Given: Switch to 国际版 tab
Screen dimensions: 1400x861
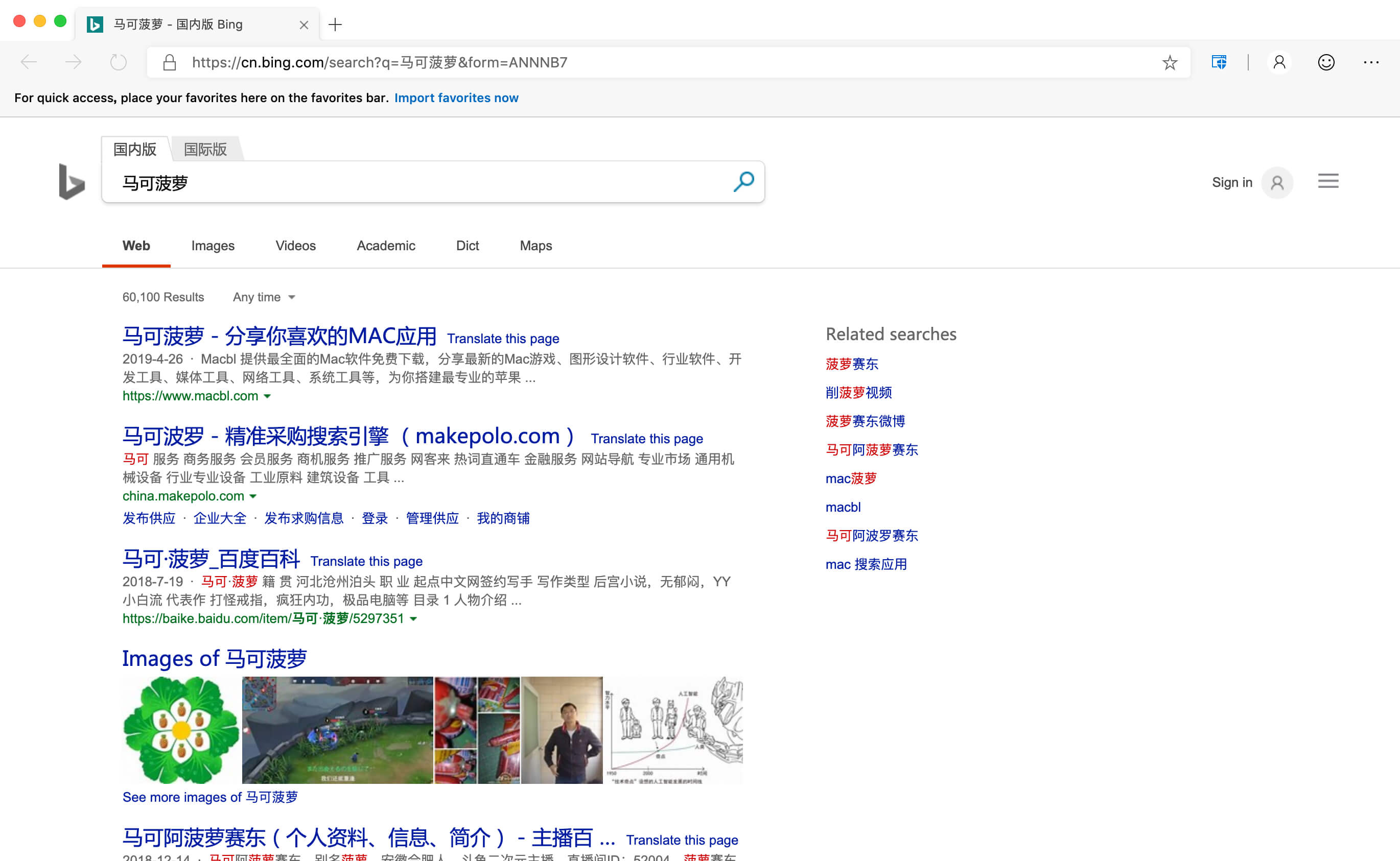Looking at the screenshot, I should (205, 149).
